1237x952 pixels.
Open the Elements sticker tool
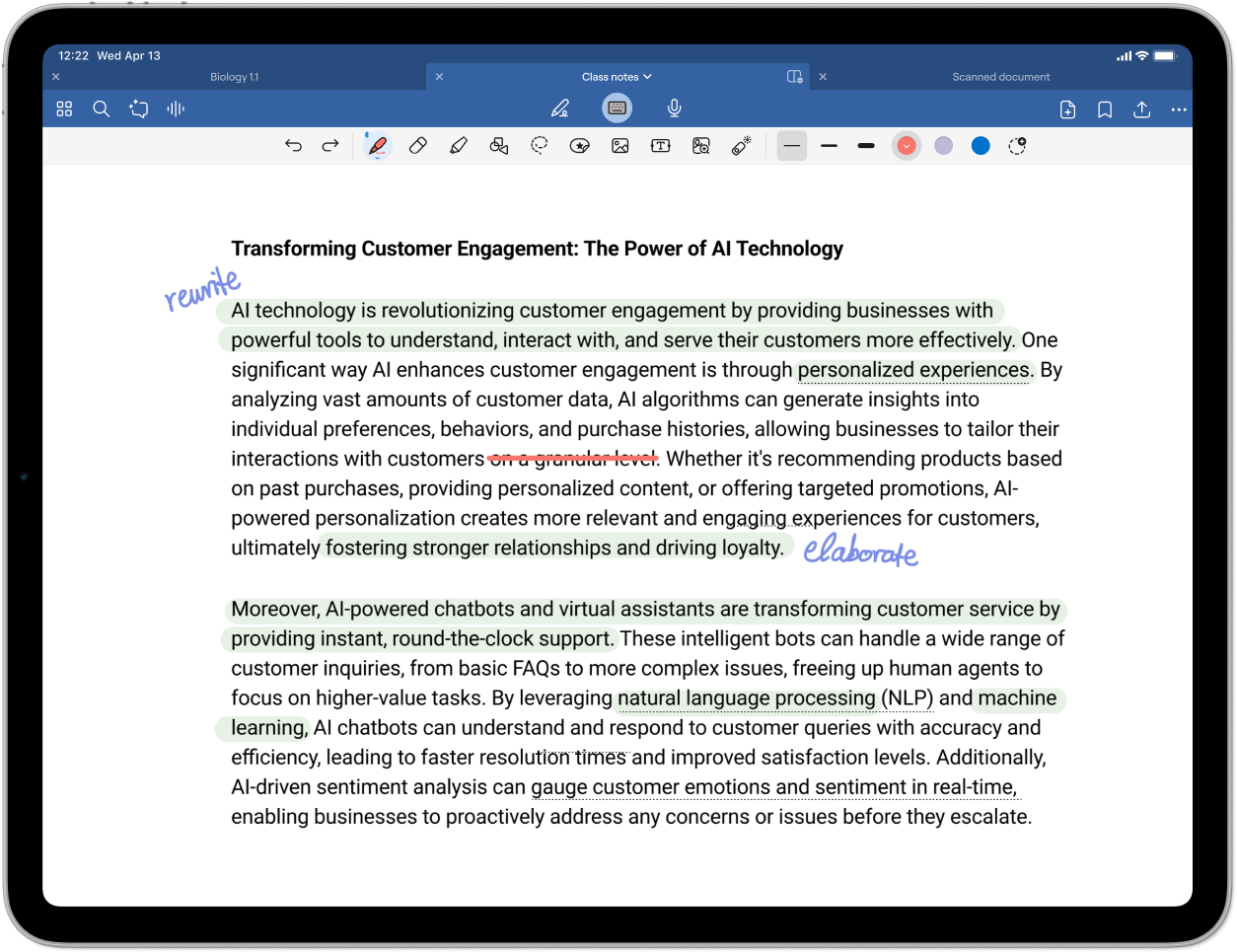coord(580,145)
